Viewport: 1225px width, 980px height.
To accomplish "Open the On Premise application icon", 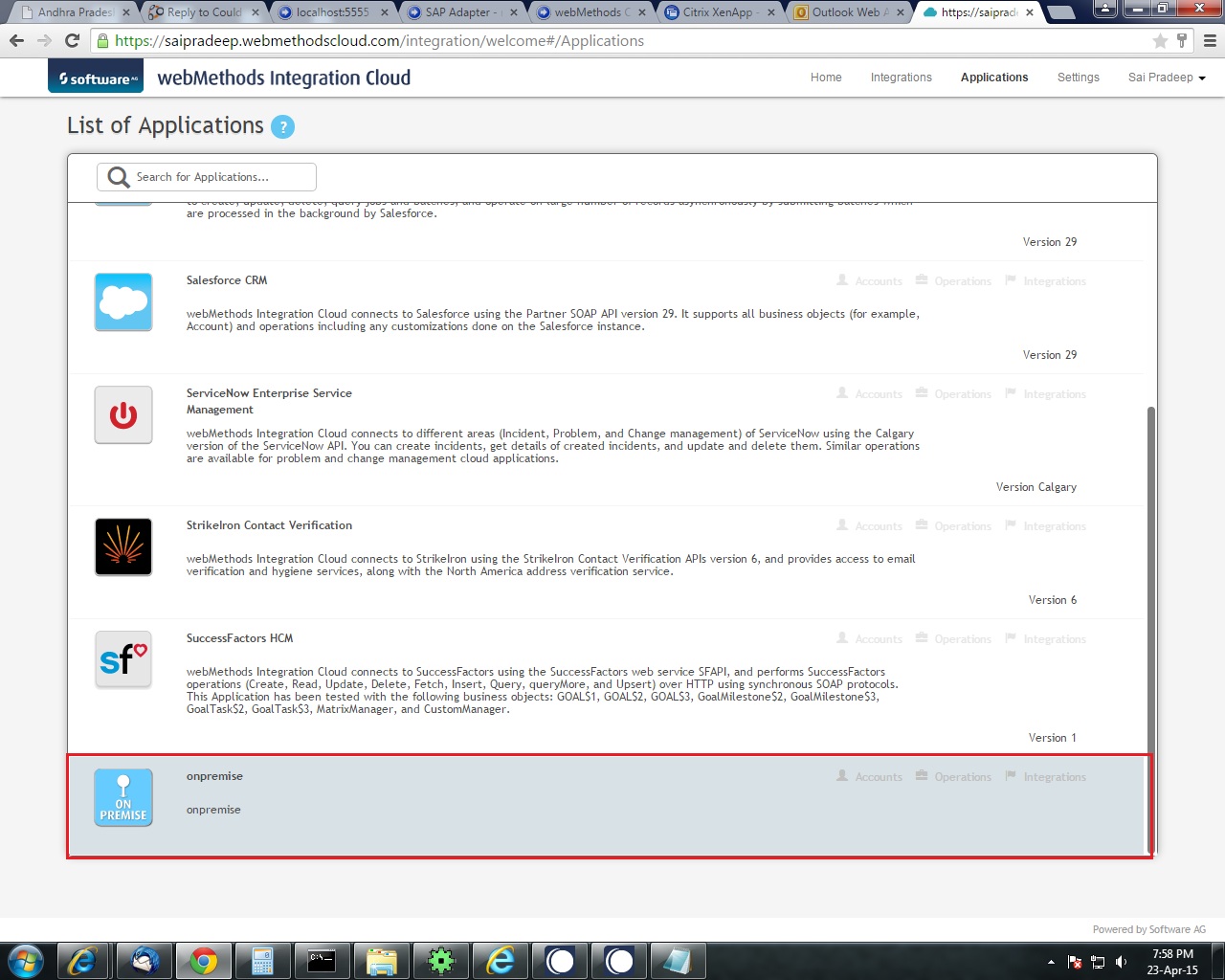I will tap(123, 798).
